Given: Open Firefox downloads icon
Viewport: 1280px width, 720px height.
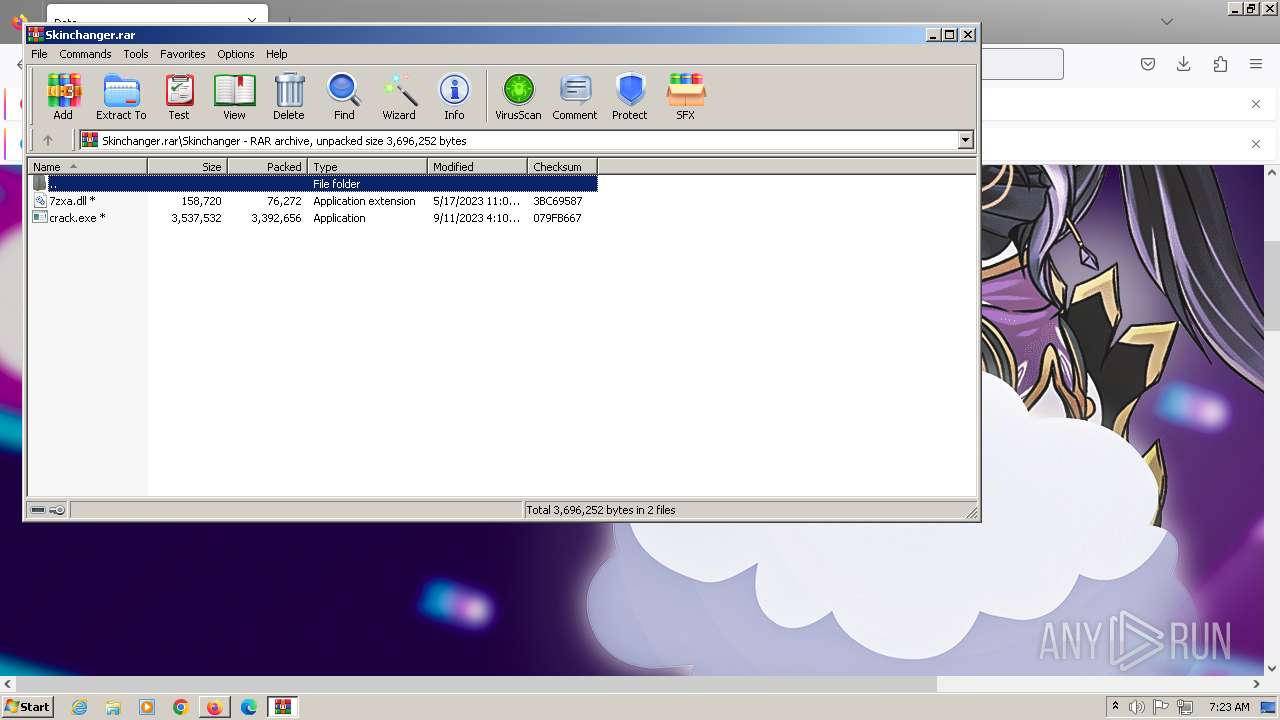Looking at the screenshot, I should (x=1184, y=64).
